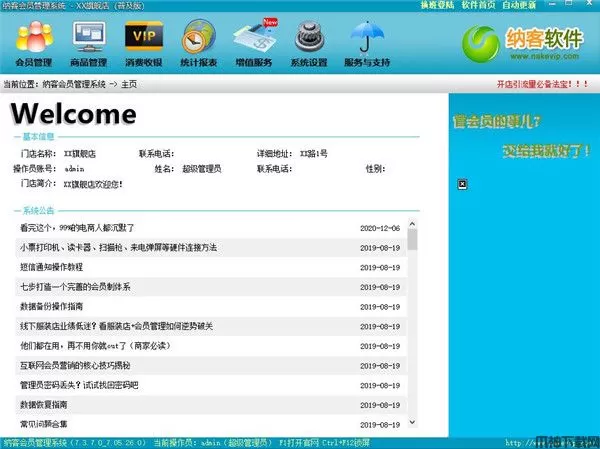
Task: Click 软件首页 in the title bar
Action: (478, 5)
